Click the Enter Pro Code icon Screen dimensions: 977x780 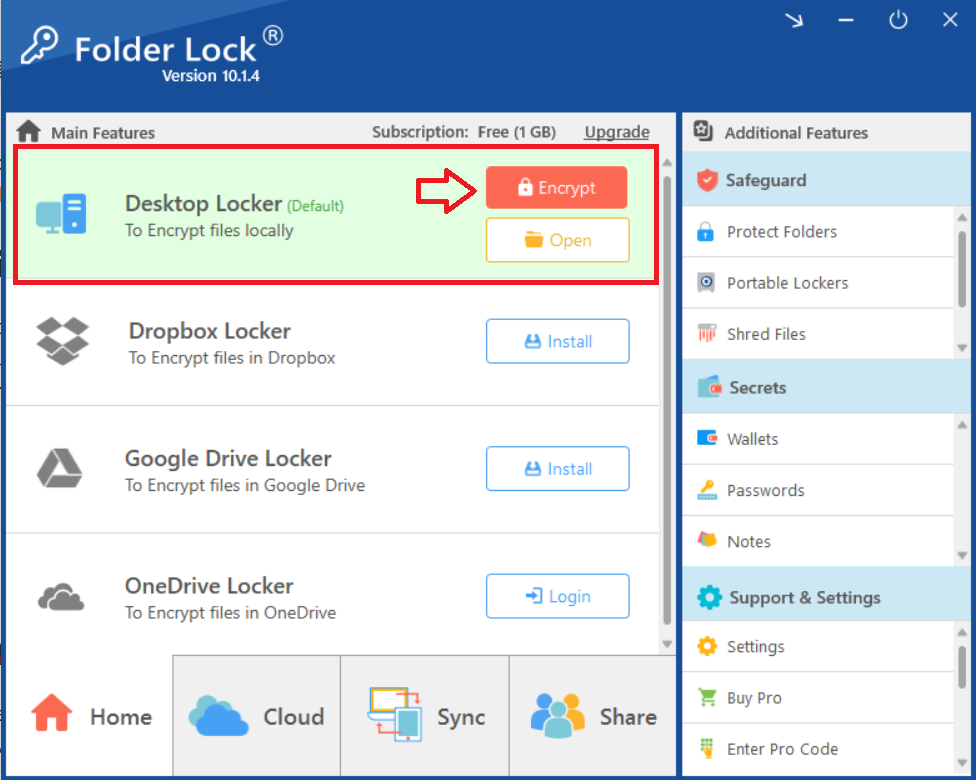pos(707,748)
